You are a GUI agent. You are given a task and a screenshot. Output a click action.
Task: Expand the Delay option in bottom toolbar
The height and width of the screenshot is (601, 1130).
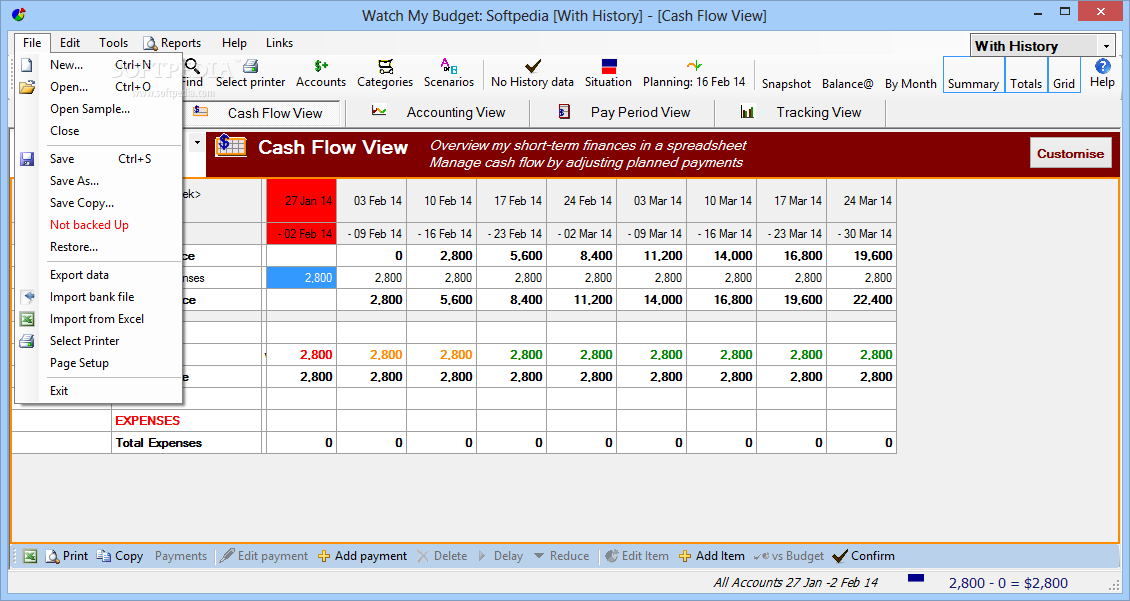coord(500,556)
